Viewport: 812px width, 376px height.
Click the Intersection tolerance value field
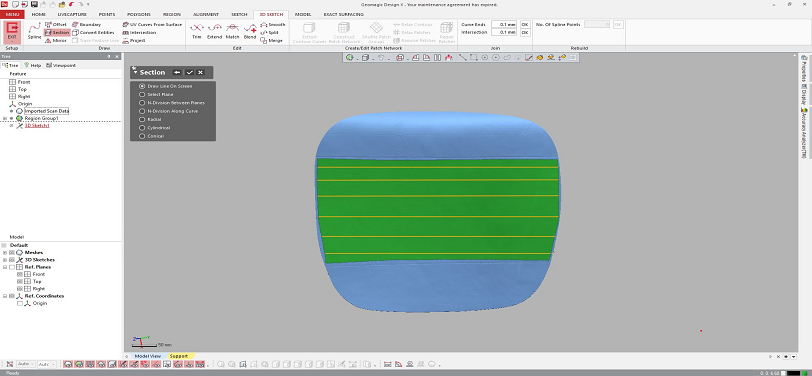(504, 32)
